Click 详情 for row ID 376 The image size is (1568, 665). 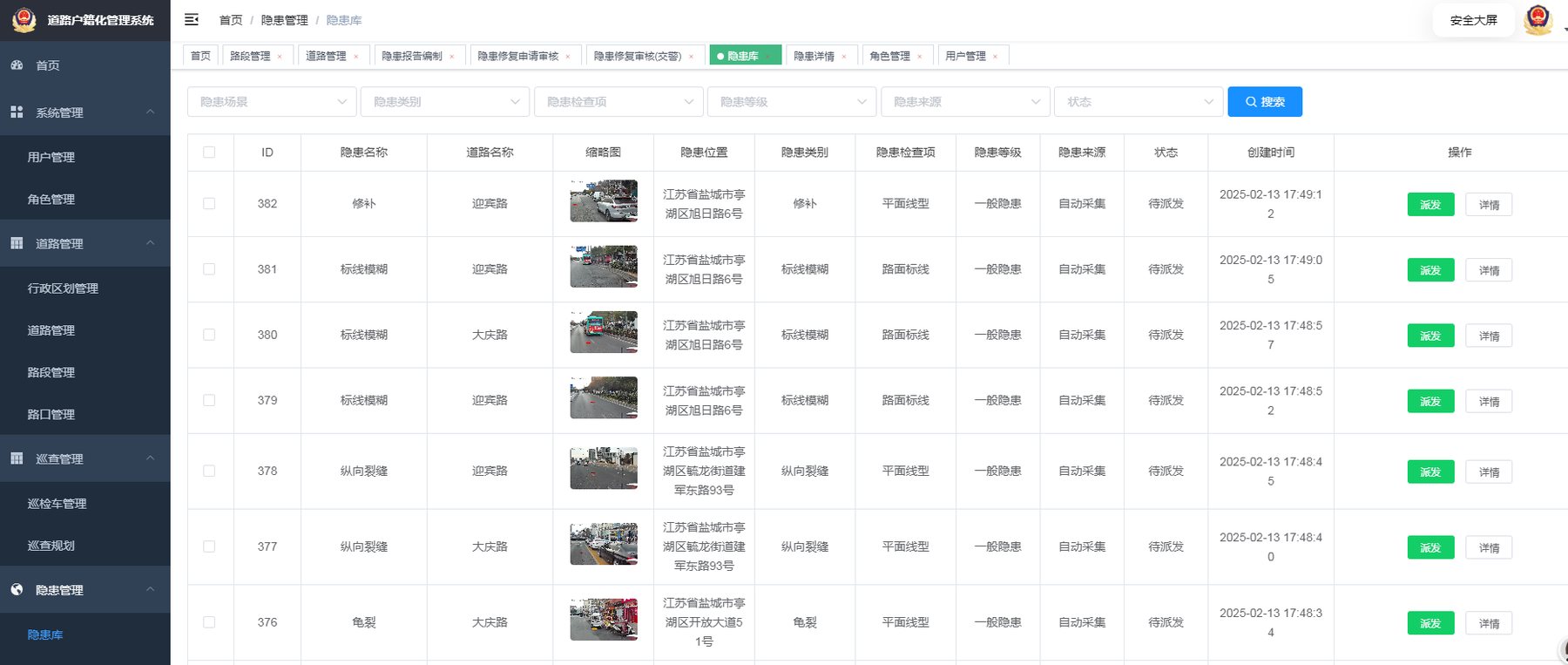pyautogui.click(x=1489, y=623)
